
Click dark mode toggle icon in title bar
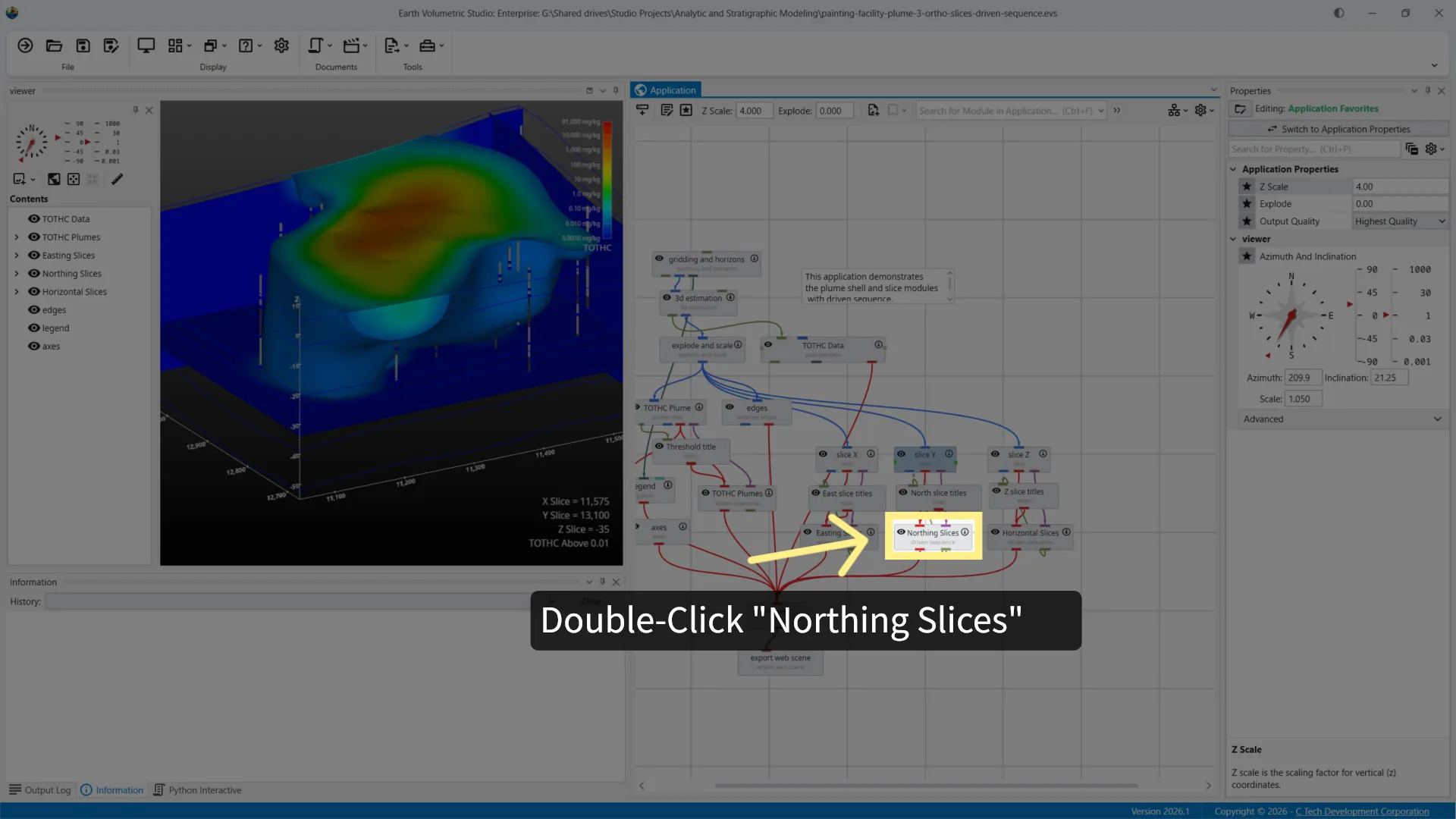(x=1339, y=13)
